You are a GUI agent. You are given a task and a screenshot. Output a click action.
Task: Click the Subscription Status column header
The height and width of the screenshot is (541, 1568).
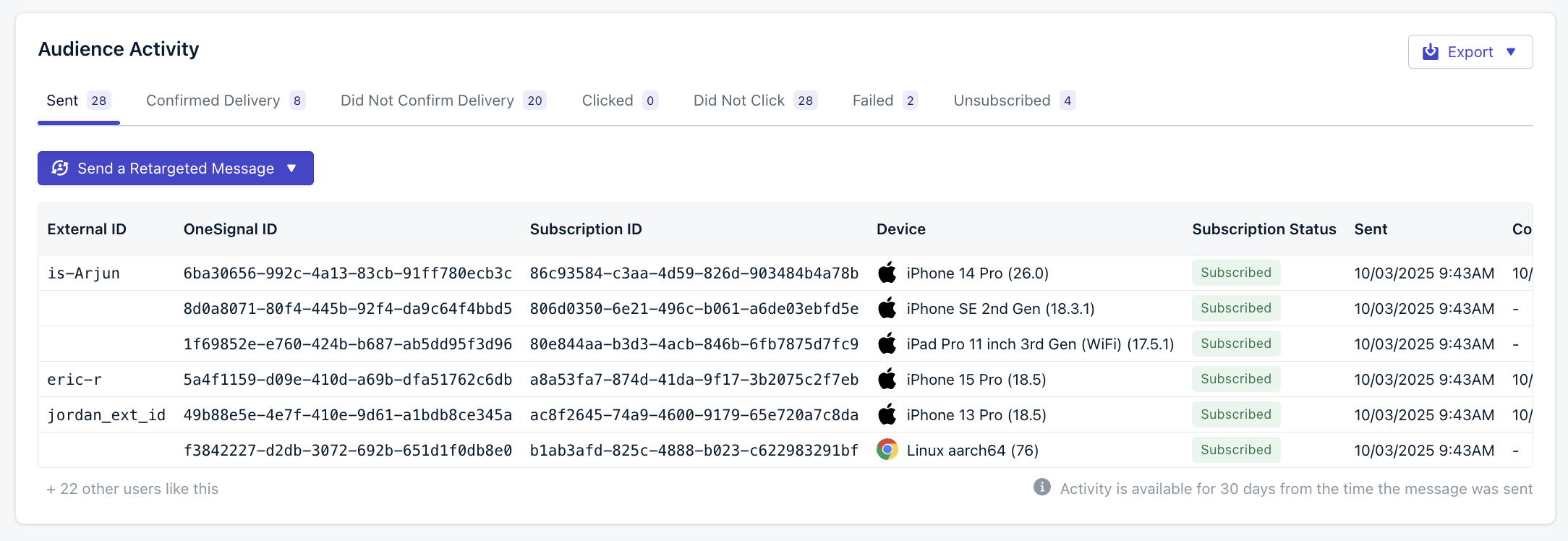pos(1264,229)
